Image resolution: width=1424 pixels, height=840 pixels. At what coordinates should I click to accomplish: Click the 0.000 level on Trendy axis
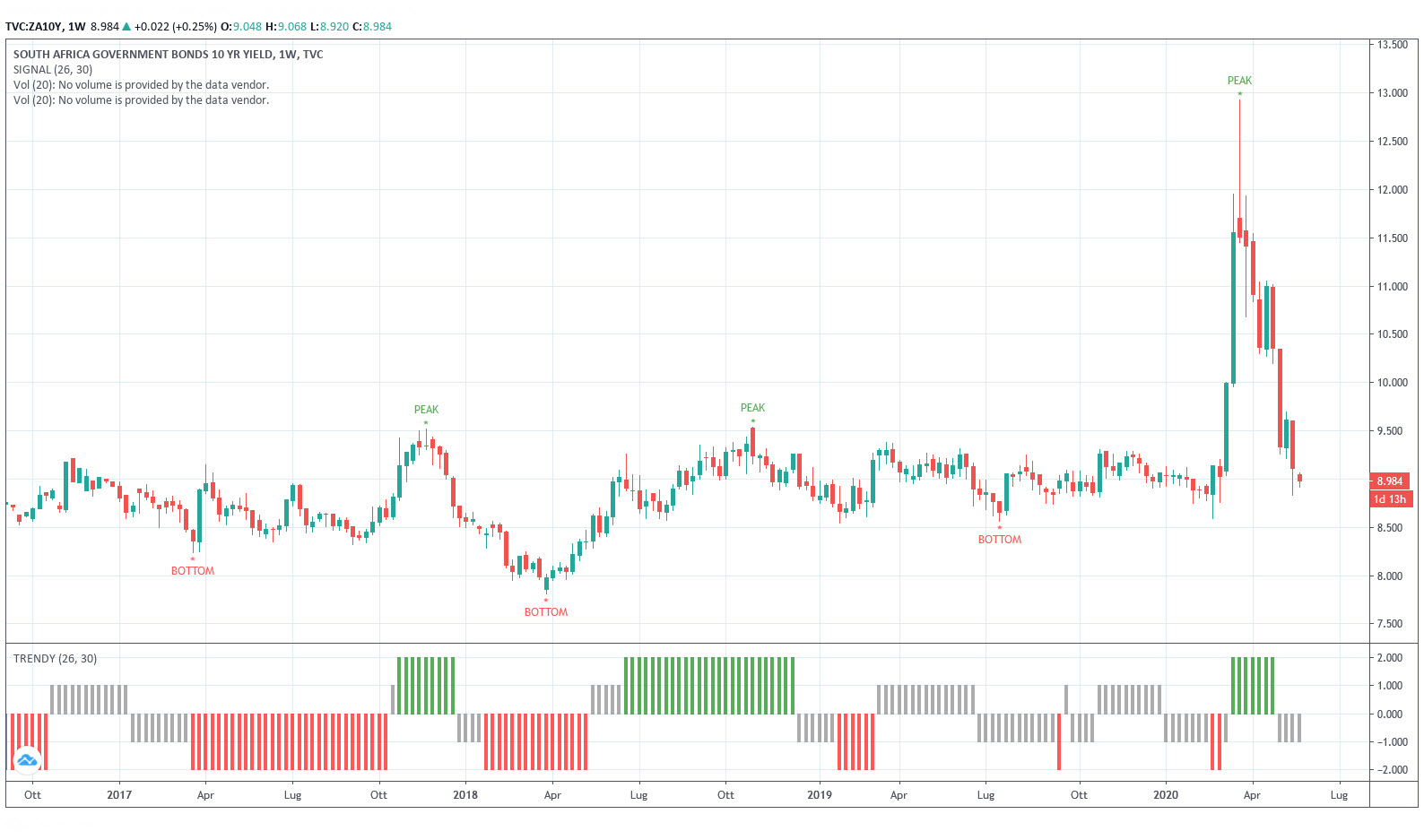pyautogui.click(x=1389, y=714)
